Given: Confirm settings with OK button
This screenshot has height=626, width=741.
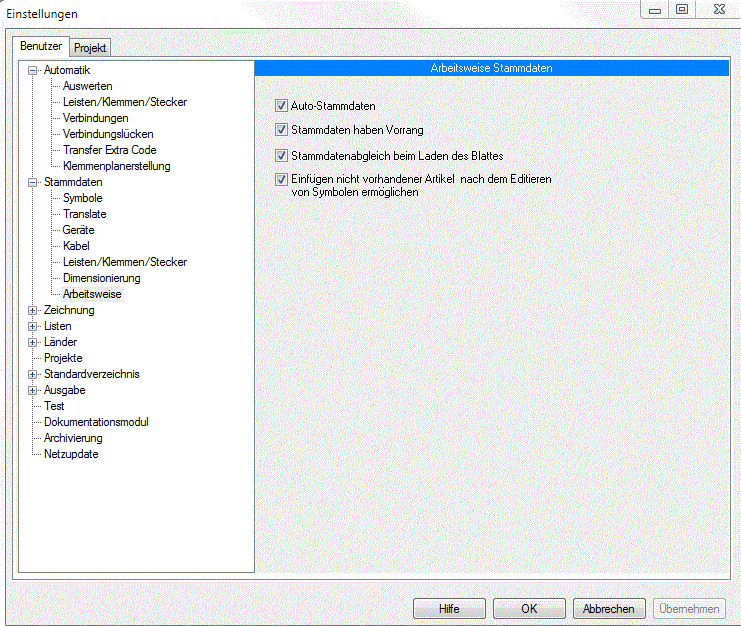Looking at the screenshot, I should click(x=529, y=609).
